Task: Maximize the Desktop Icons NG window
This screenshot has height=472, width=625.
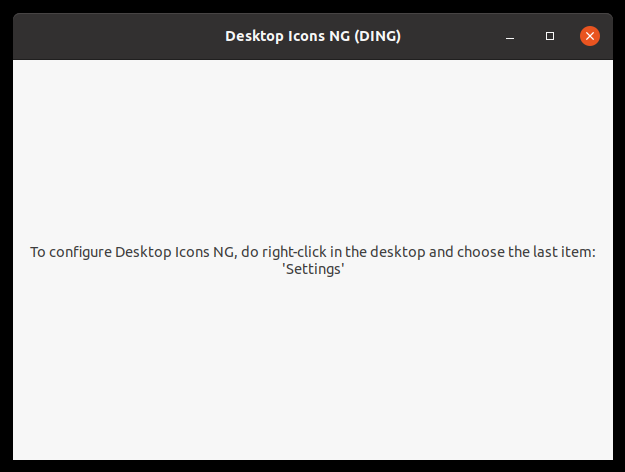Action: [550, 36]
